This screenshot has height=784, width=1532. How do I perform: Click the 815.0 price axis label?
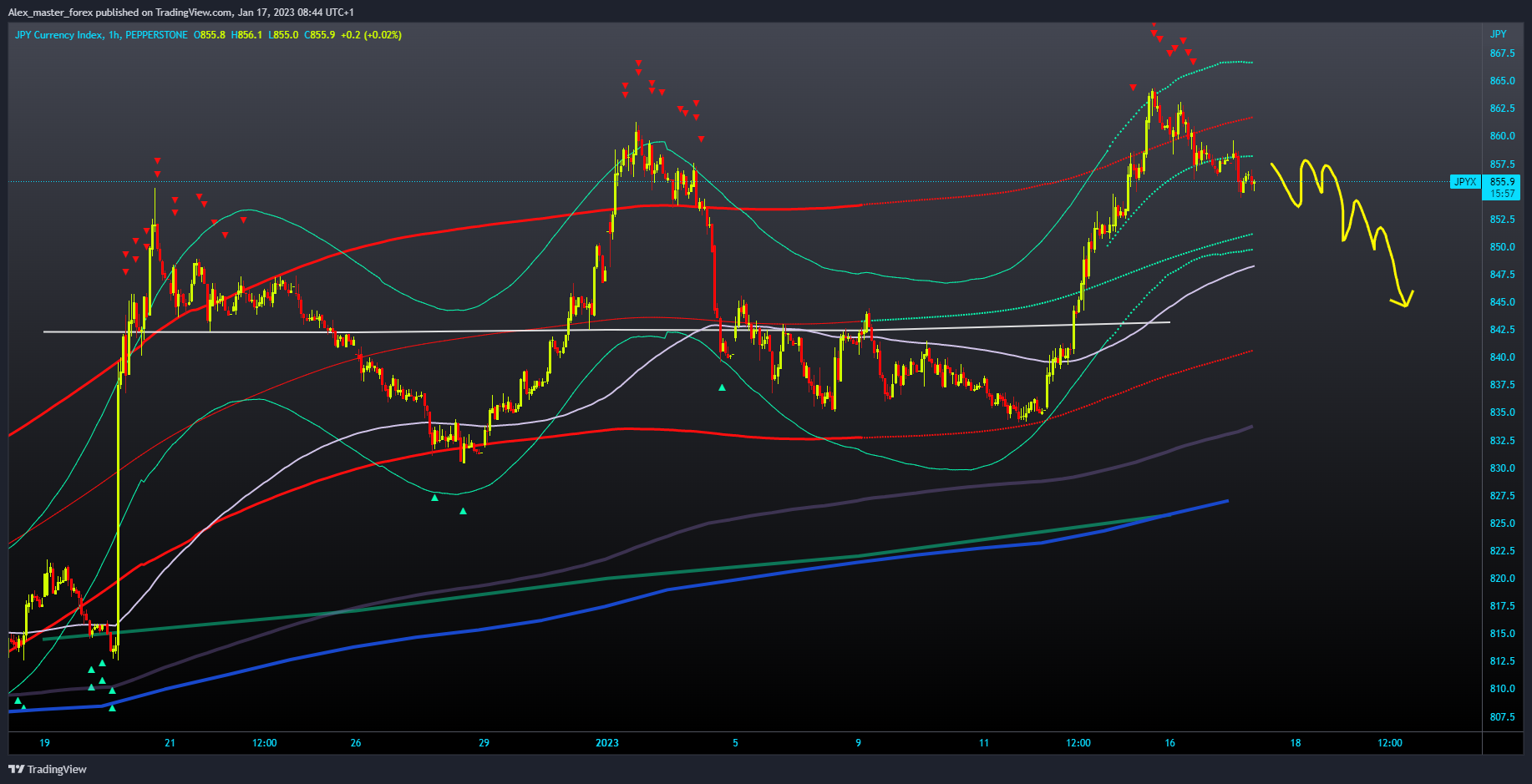(1502, 634)
